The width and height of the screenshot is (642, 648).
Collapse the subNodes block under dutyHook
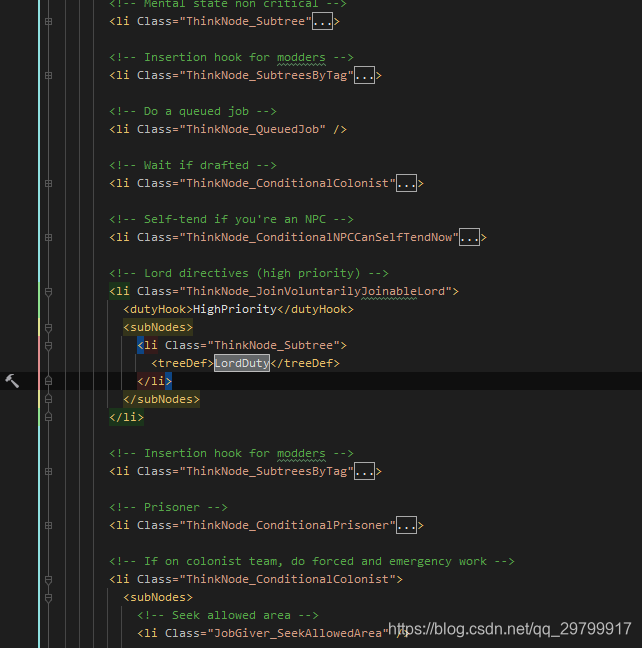[x=48, y=328]
